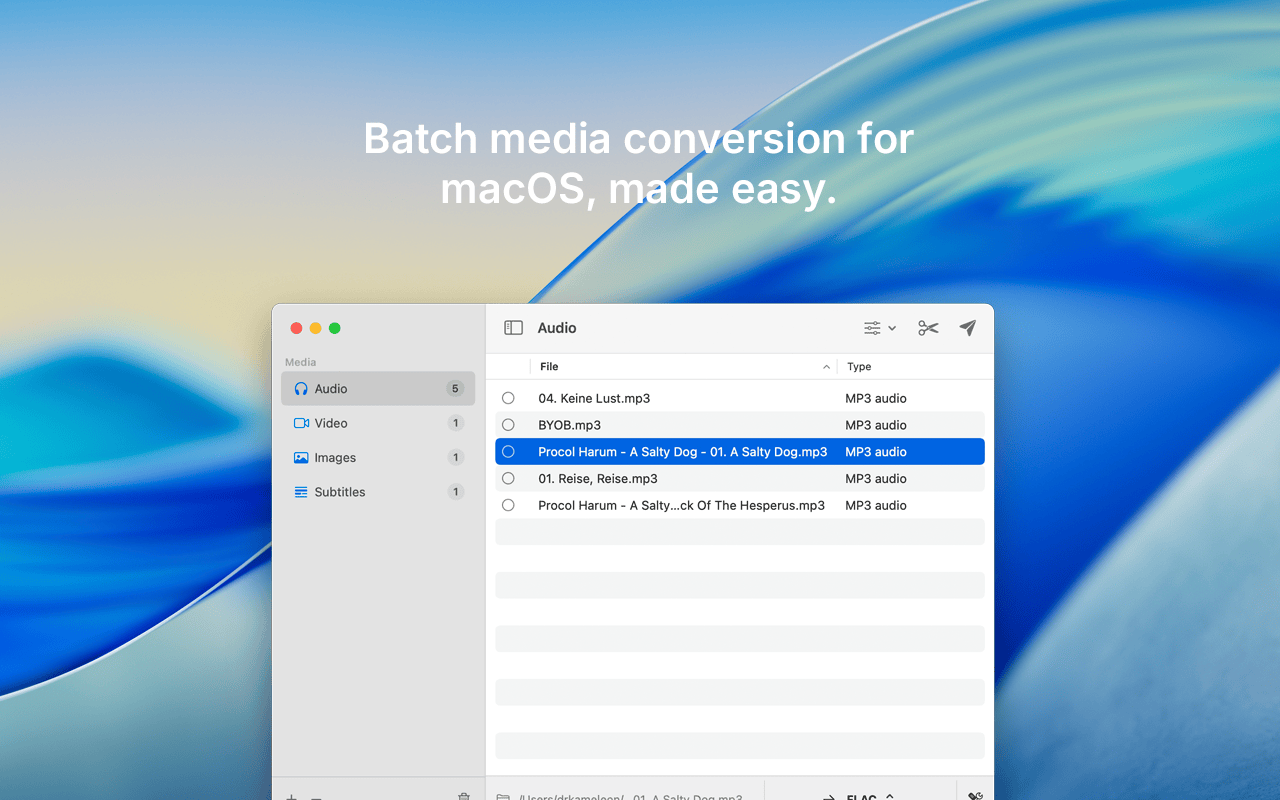Select the Procol Harum Hesperus.mp3 file
1280x800 pixels.
tap(682, 505)
